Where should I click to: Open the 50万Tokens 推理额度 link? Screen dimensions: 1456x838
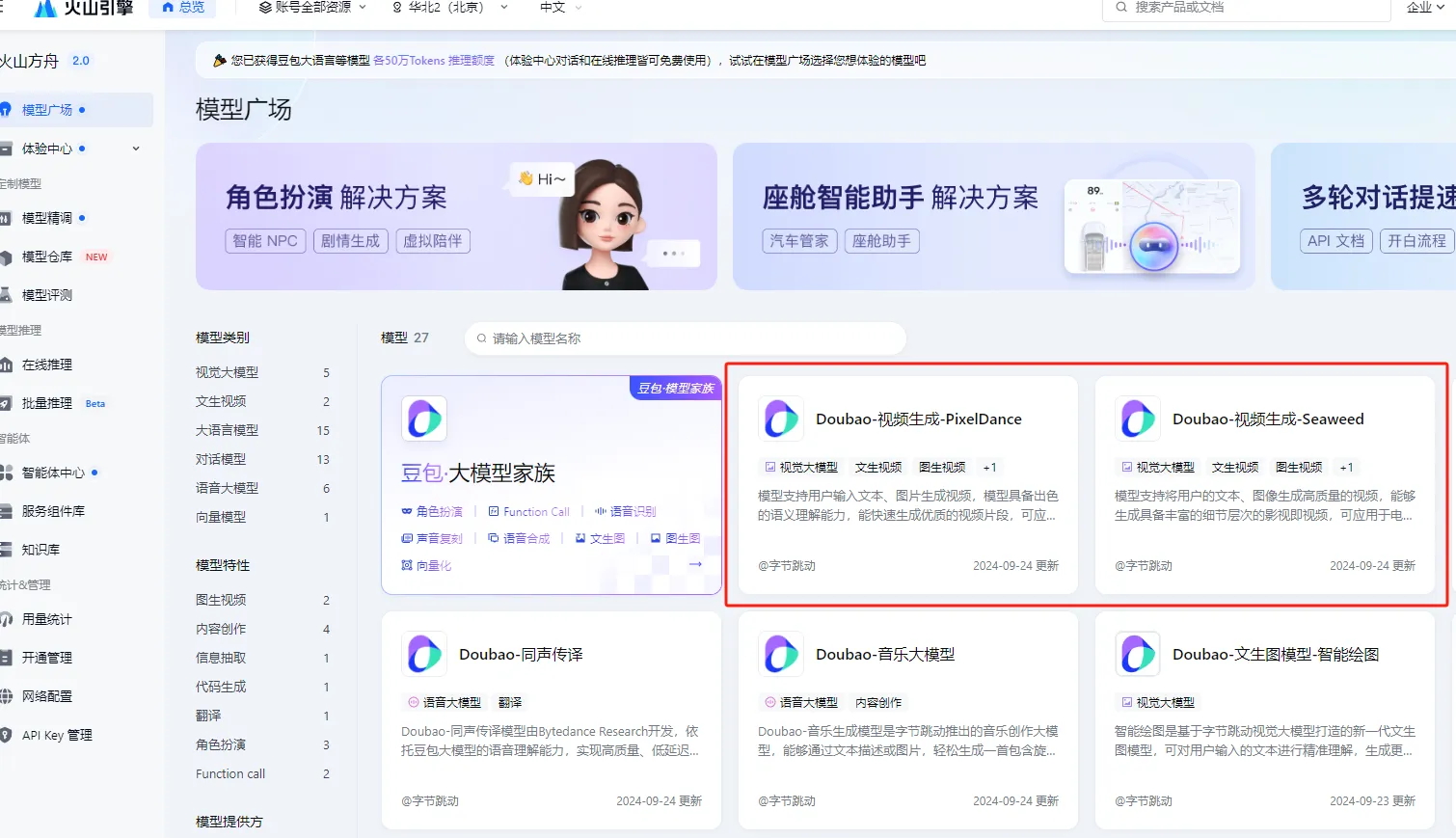coord(434,61)
